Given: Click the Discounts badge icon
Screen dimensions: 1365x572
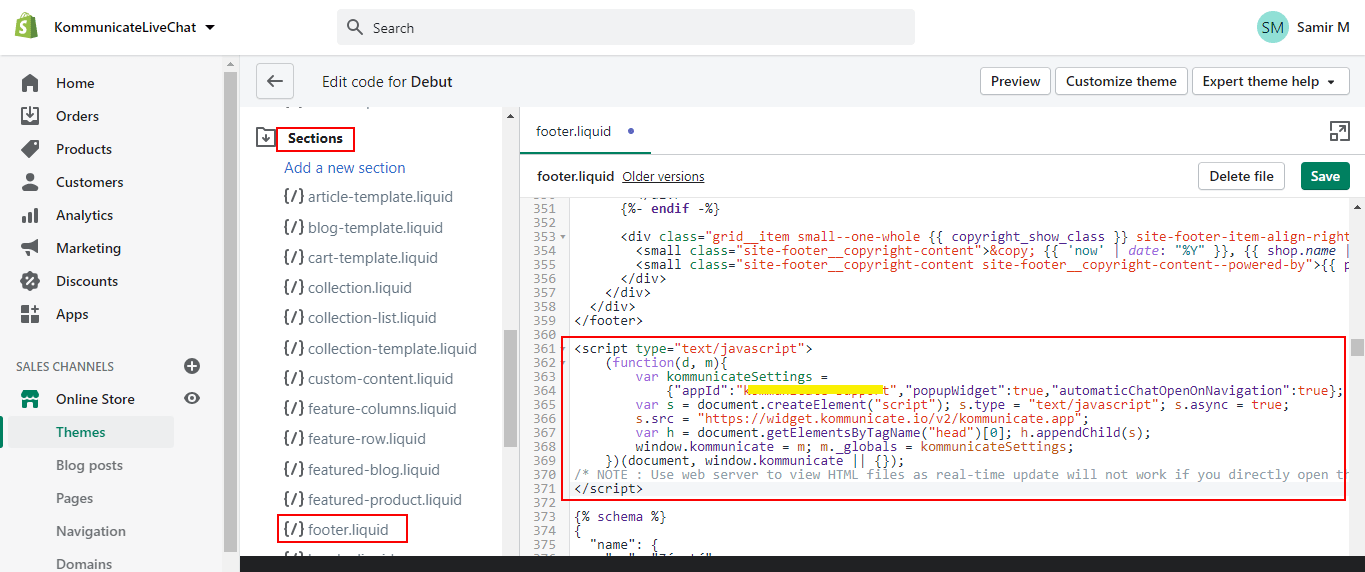Looking at the screenshot, I should coord(30,281).
